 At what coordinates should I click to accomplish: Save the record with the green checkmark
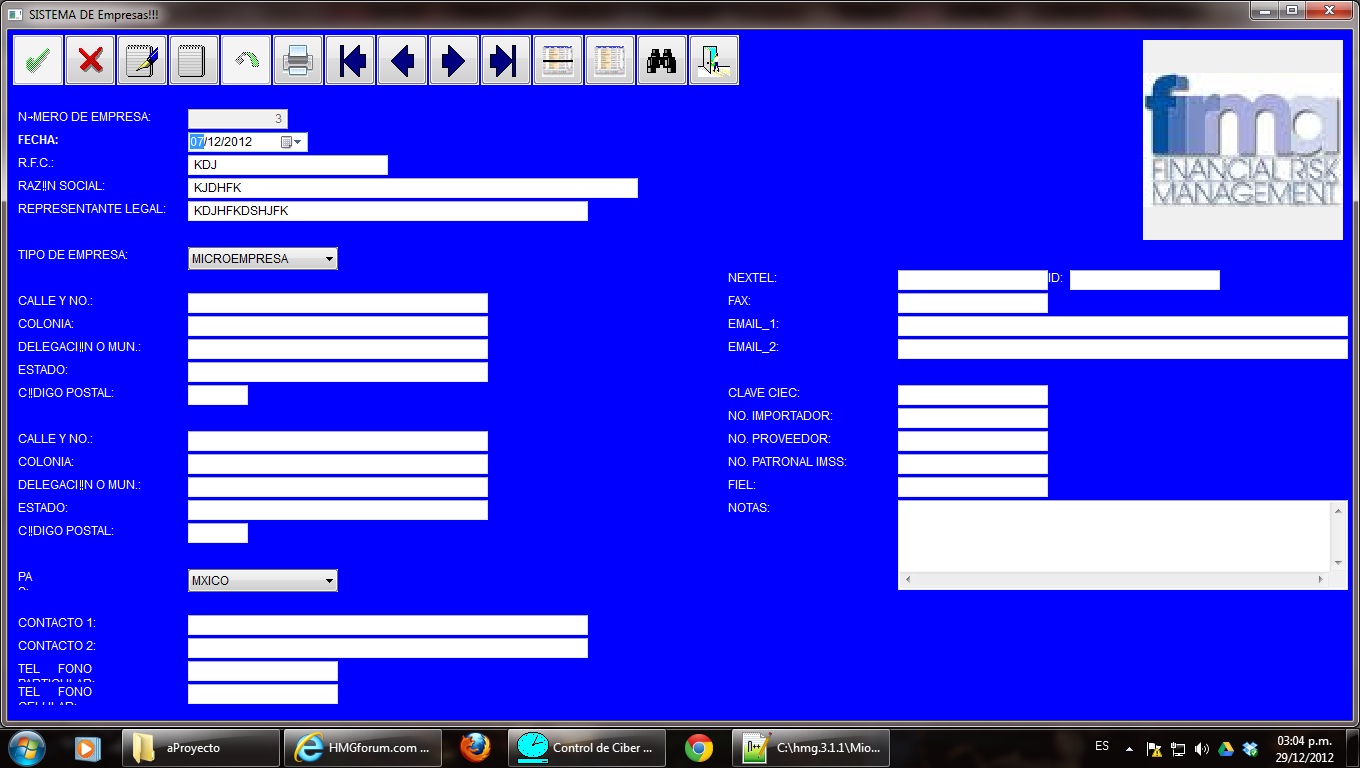point(37,60)
